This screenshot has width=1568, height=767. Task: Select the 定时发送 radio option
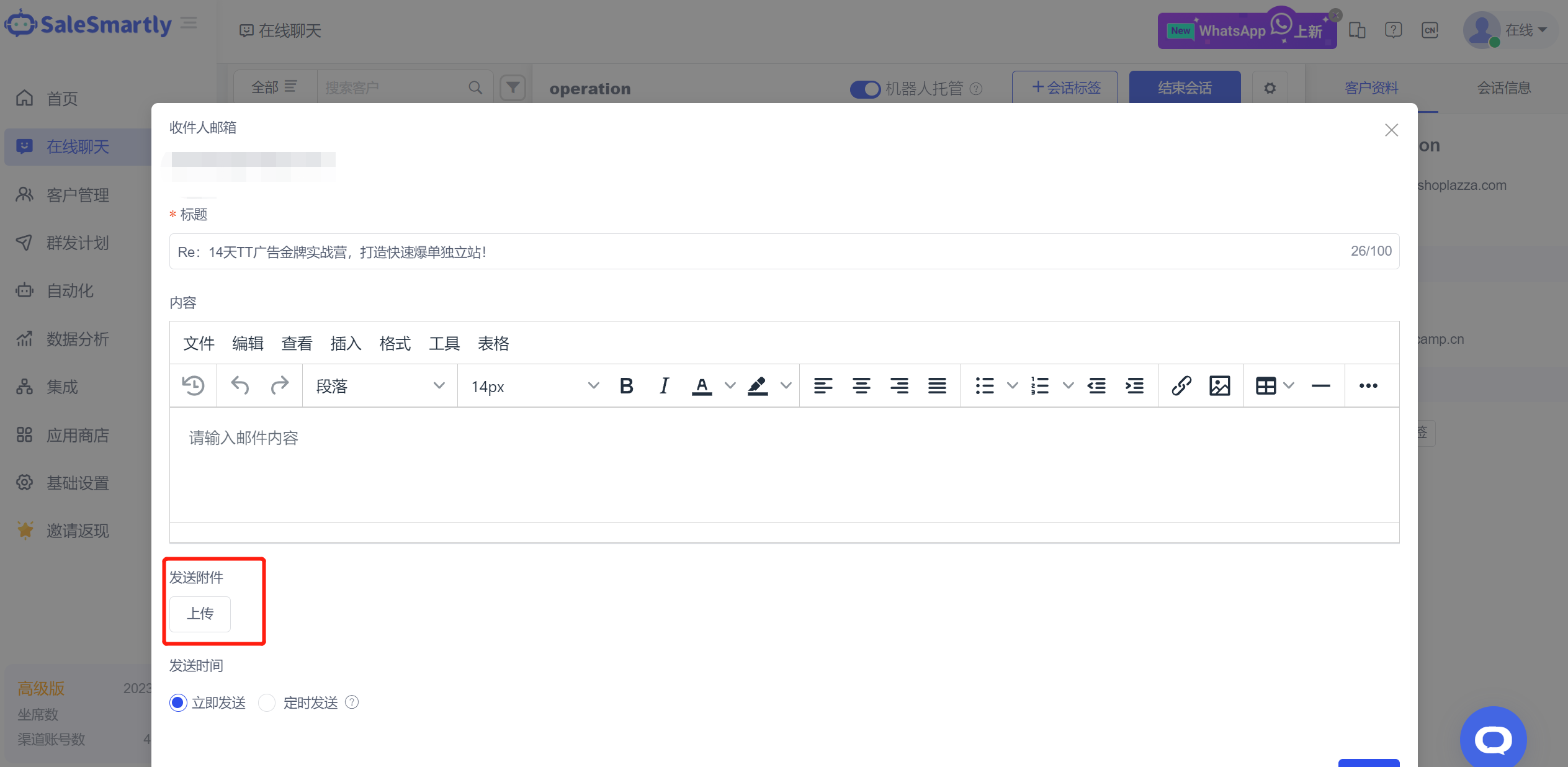[267, 702]
